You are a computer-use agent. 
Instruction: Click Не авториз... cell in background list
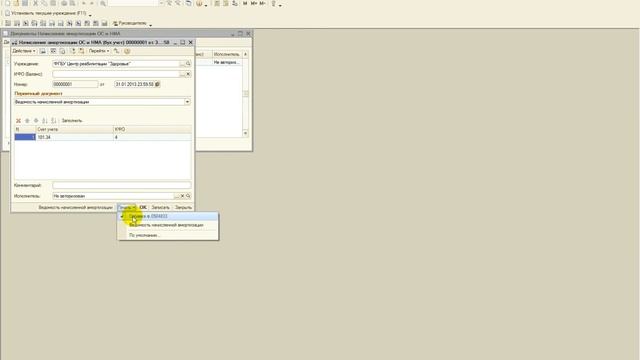coord(227,62)
